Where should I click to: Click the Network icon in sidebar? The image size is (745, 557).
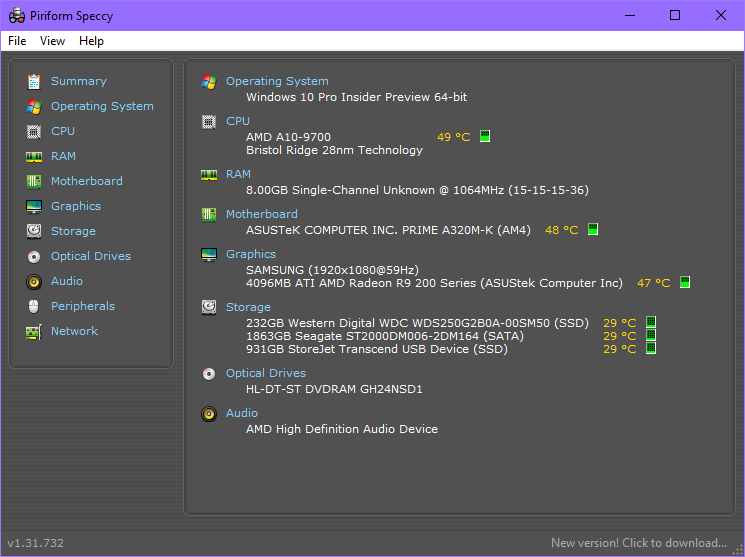[34, 331]
